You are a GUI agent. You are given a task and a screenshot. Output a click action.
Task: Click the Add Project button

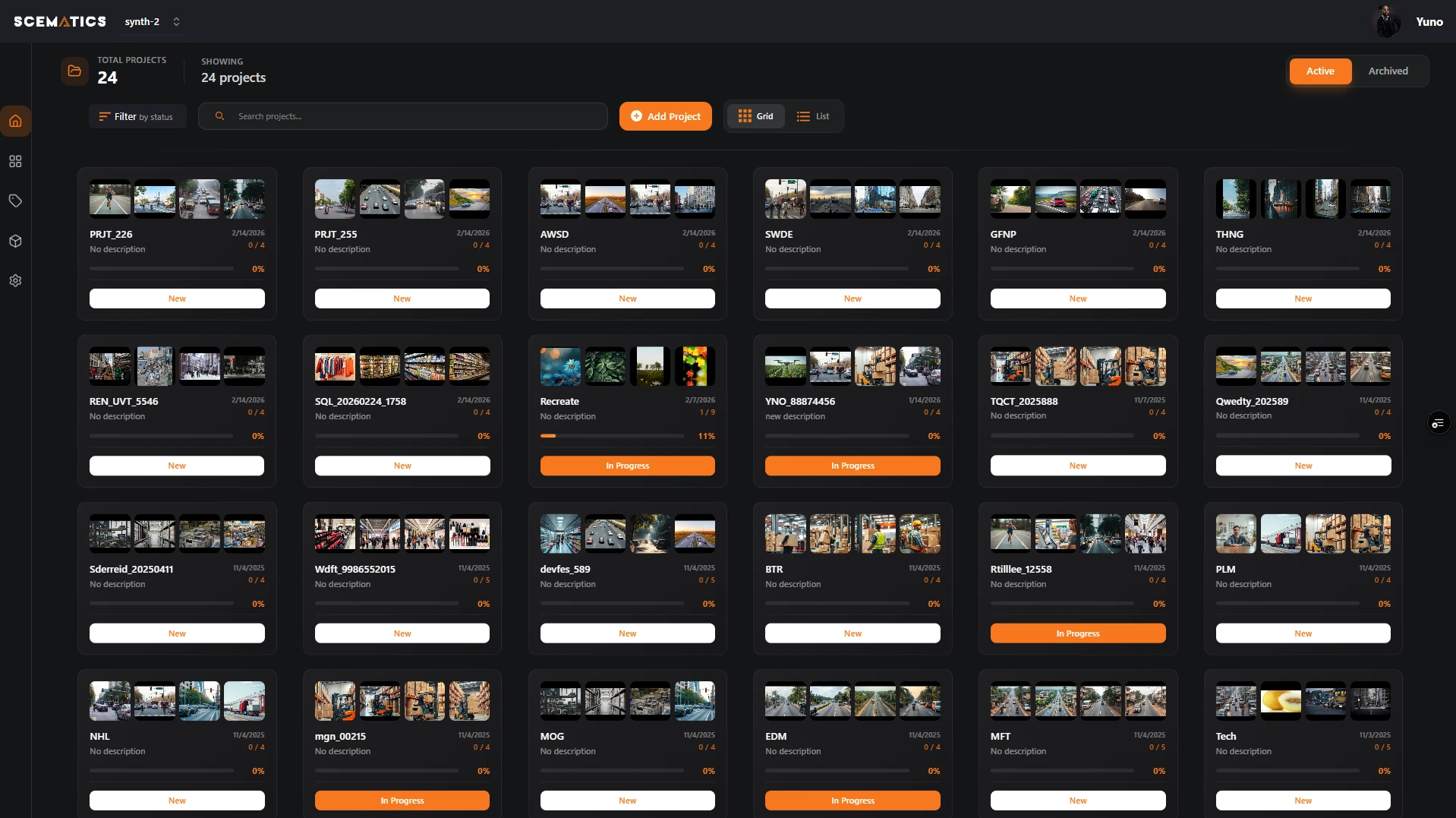(x=665, y=117)
